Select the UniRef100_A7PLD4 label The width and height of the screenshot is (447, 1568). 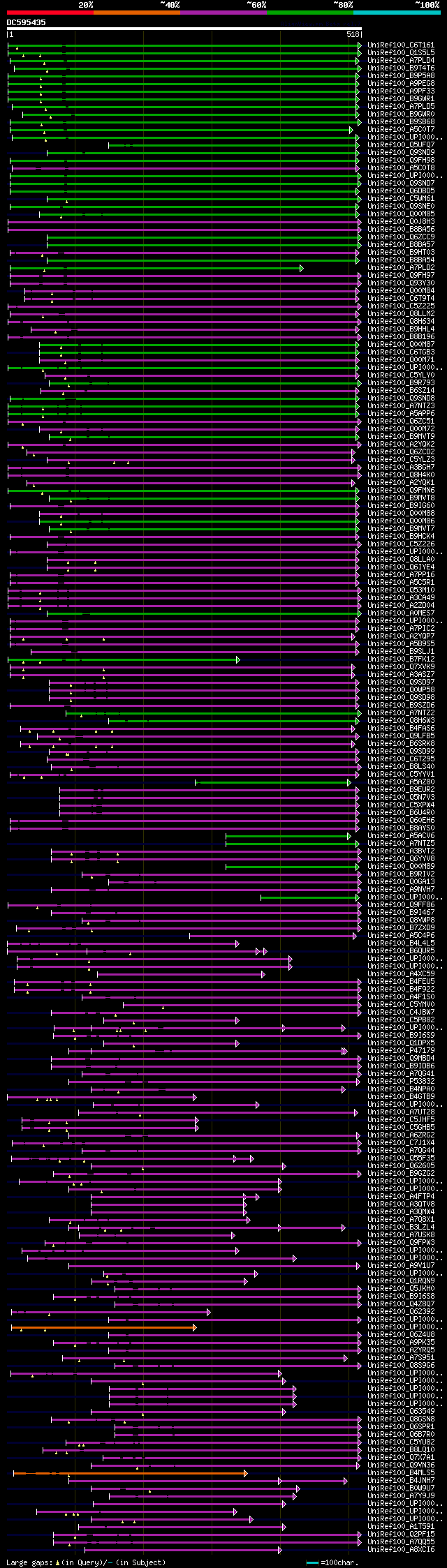click(x=401, y=61)
